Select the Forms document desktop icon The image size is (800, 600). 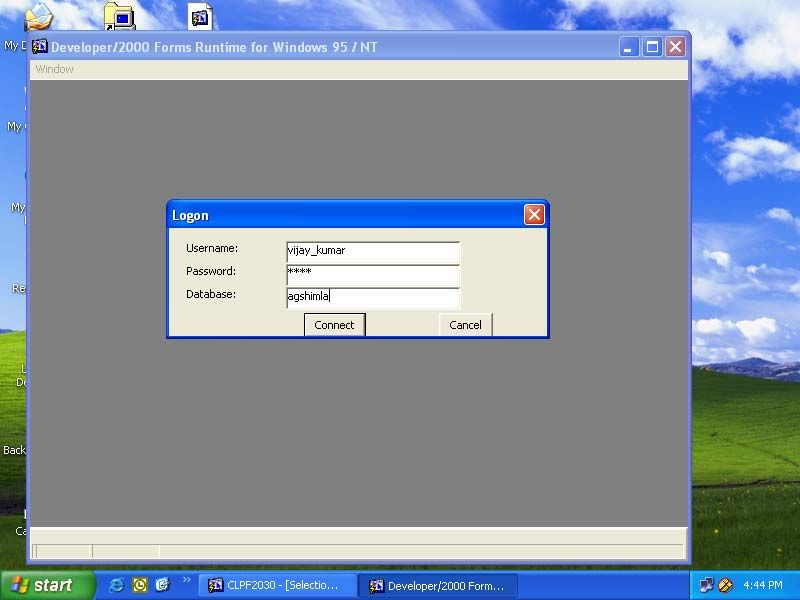200,16
